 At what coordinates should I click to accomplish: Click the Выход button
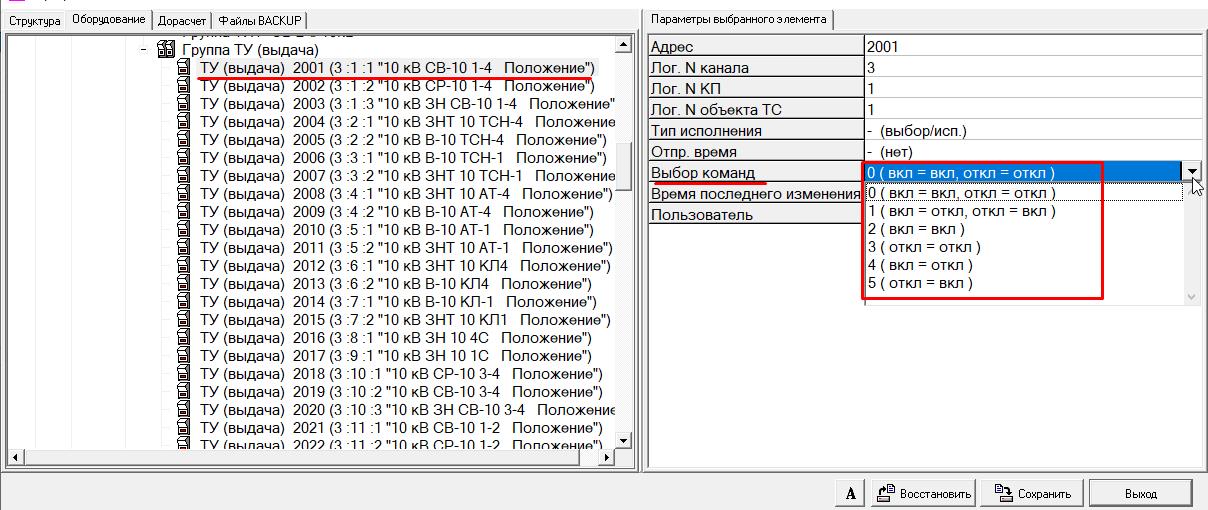click(x=1140, y=493)
